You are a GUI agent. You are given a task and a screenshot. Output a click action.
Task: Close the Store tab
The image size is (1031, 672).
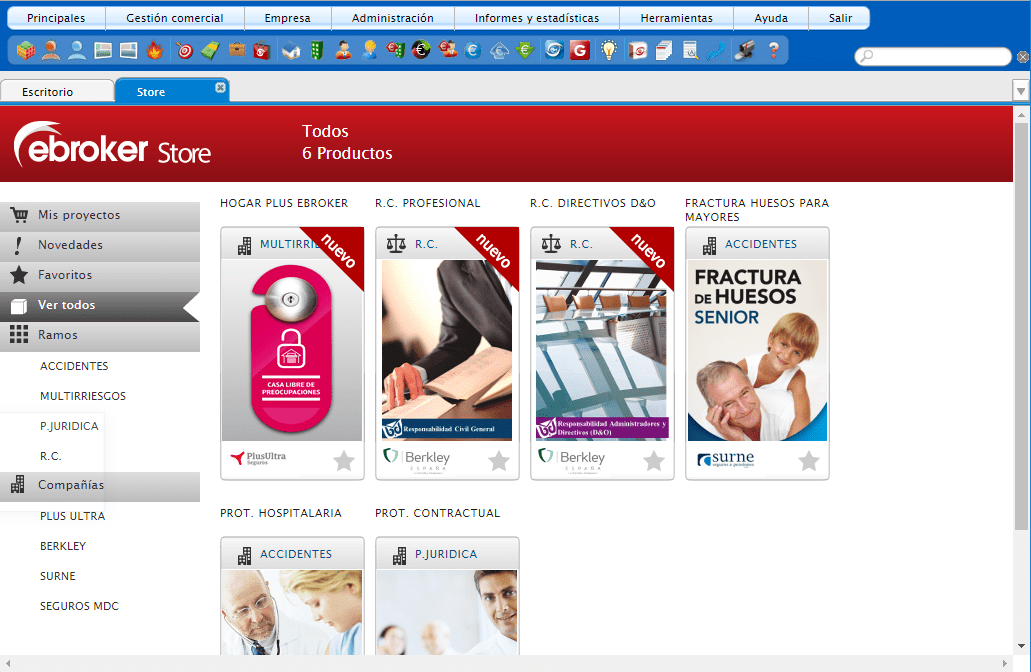click(x=220, y=87)
